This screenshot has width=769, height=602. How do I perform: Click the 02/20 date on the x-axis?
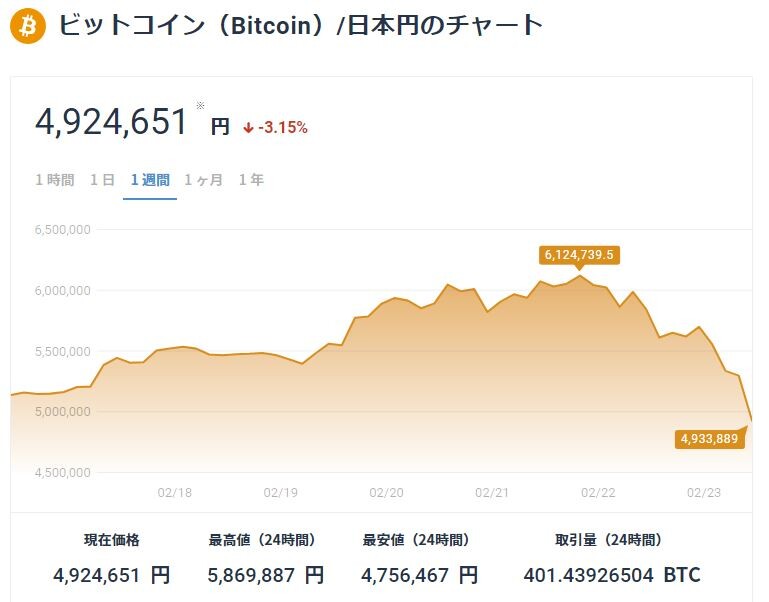point(386,493)
